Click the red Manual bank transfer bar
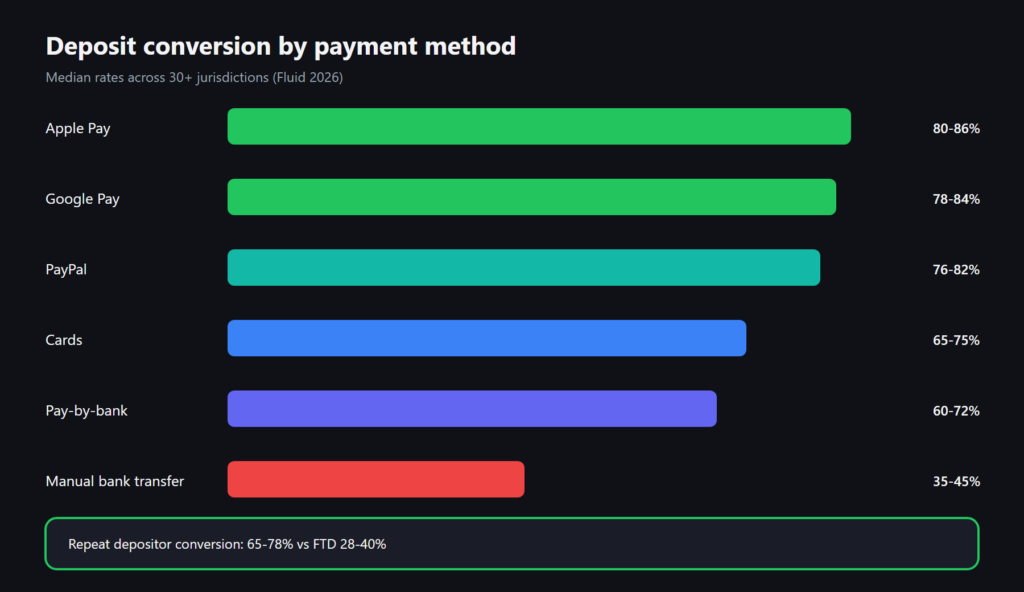Screen dimensions: 1024x592 pyautogui.click(x=376, y=480)
